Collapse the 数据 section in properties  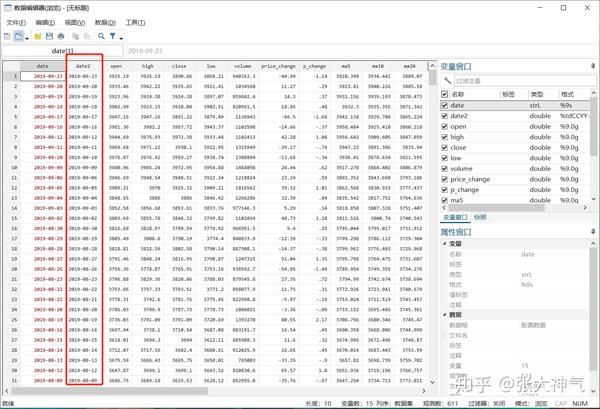click(x=445, y=314)
